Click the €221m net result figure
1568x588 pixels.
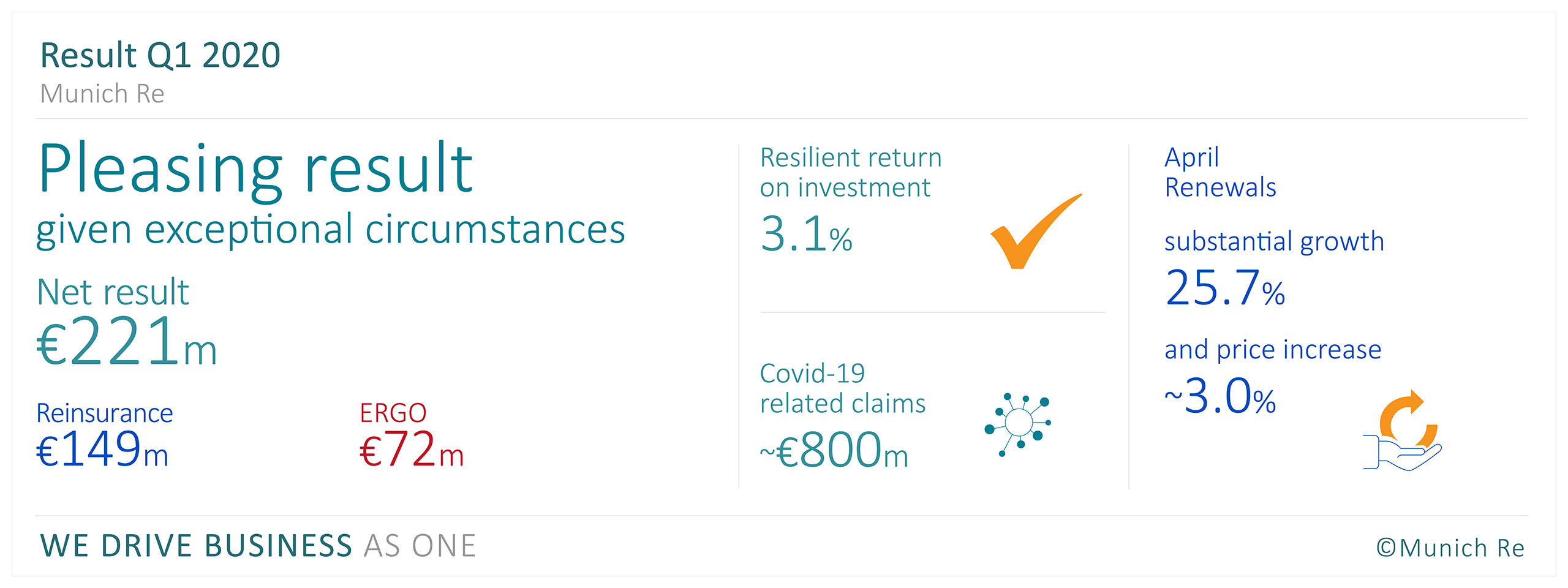point(127,342)
